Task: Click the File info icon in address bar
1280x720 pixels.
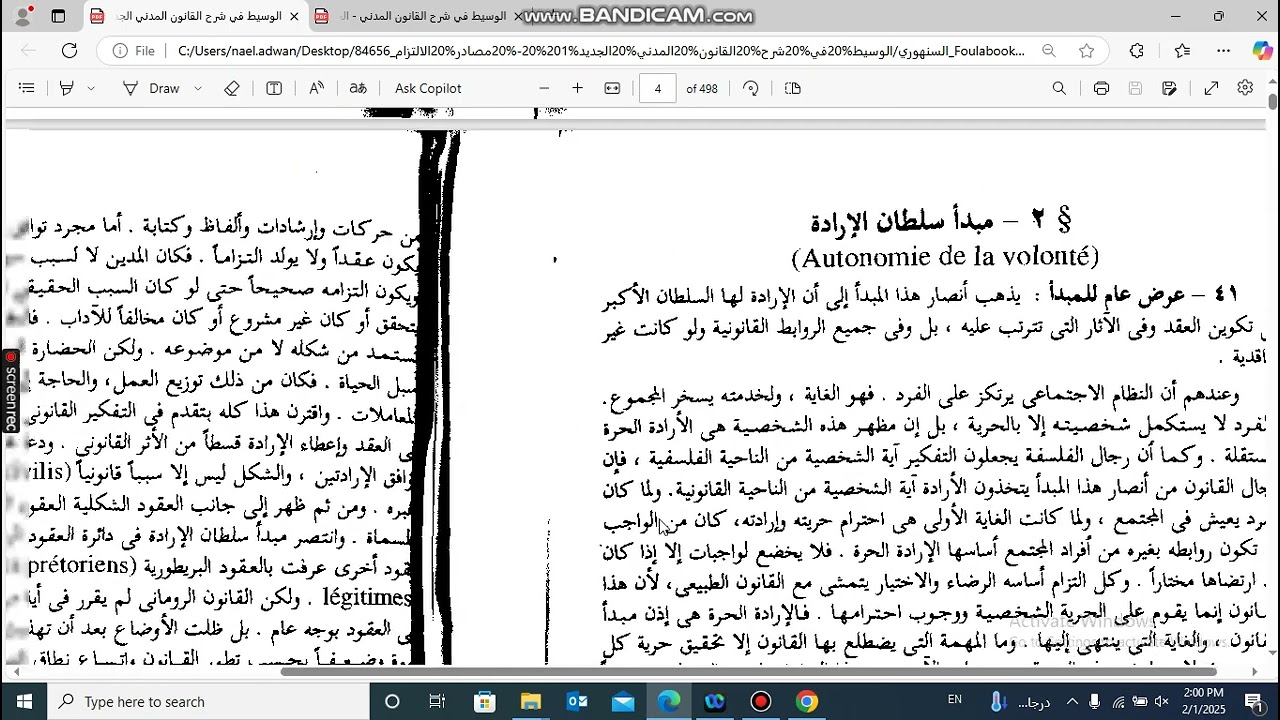Action: (134, 50)
